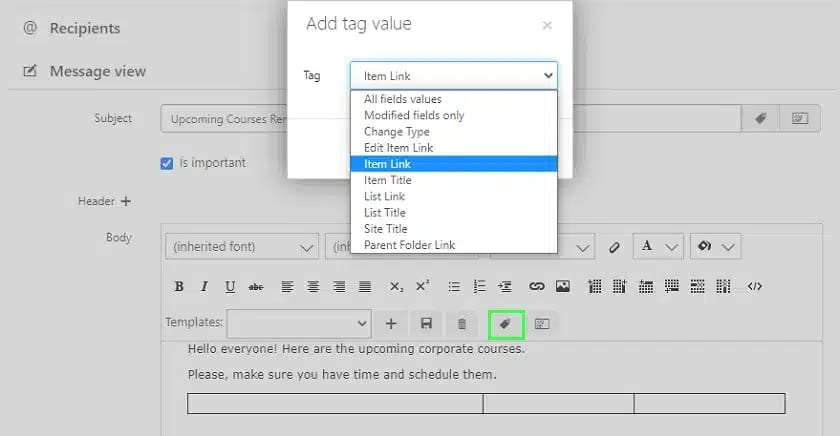Choose Parent Folder Link option

point(454,245)
